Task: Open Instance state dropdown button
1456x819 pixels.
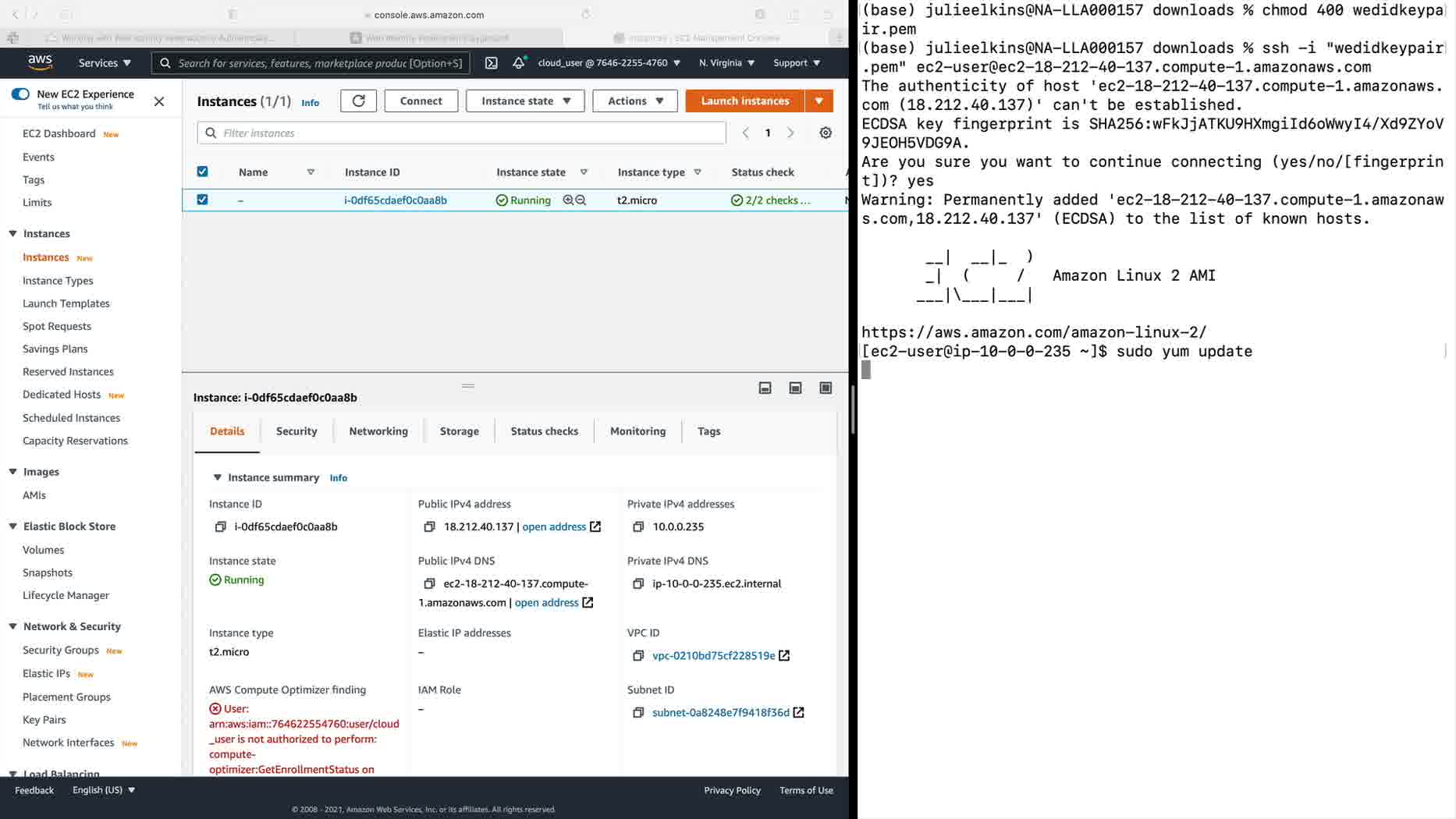Action: pos(525,101)
